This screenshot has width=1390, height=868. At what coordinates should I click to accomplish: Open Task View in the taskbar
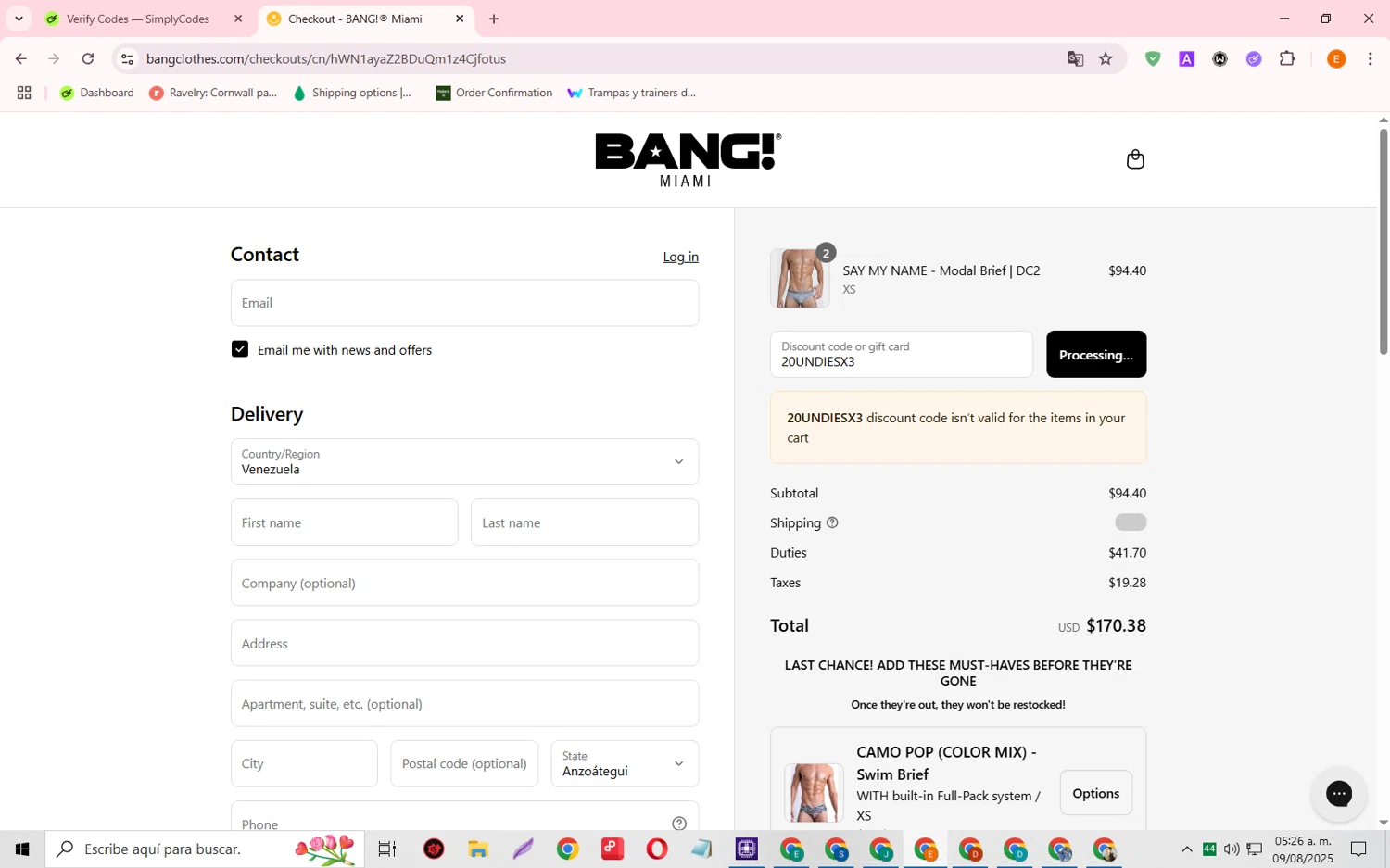tap(387, 849)
